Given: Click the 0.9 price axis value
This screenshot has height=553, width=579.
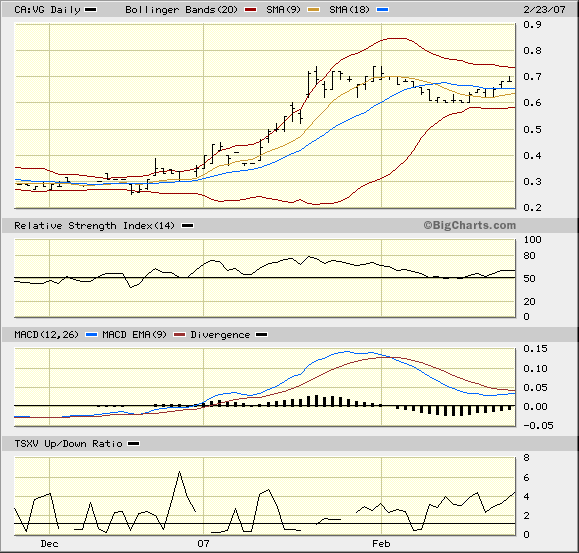Looking at the screenshot, I should tap(532, 25).
